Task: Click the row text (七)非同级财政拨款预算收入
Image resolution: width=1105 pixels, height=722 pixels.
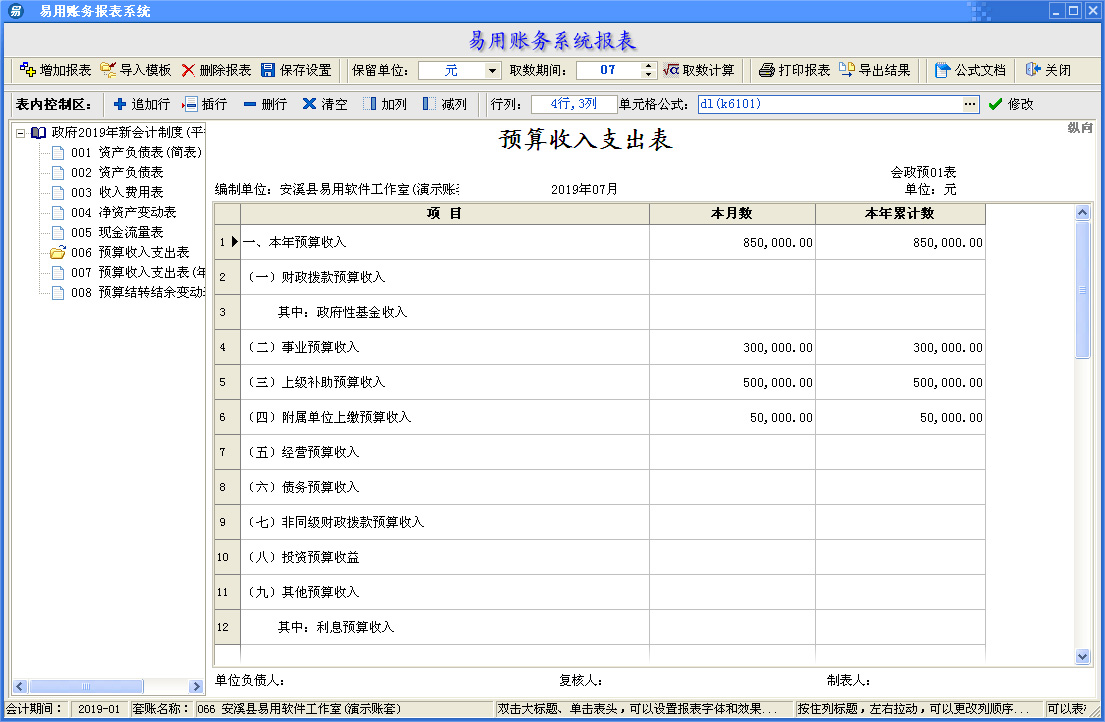Action: tap(335, 522)
